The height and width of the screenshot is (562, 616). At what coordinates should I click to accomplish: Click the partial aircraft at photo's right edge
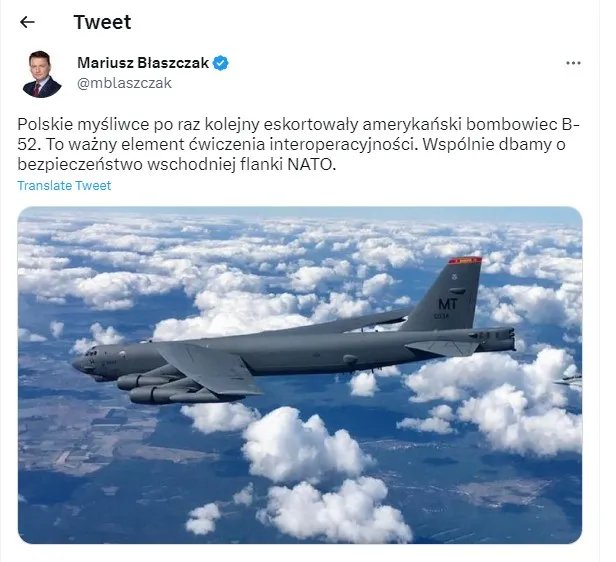coord(570,380)
